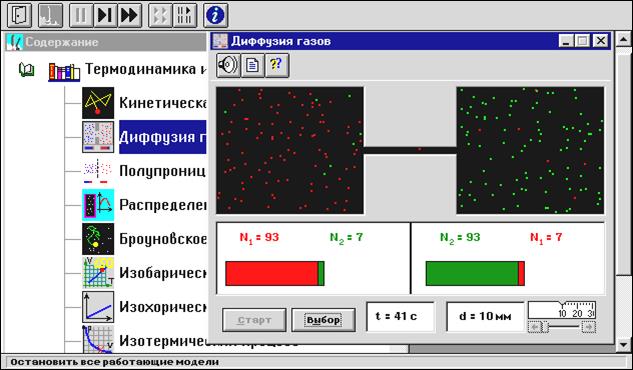This screenshot has height=370, width=633.
Task: Open the blue information icon
Action: [x=215, y=15]
